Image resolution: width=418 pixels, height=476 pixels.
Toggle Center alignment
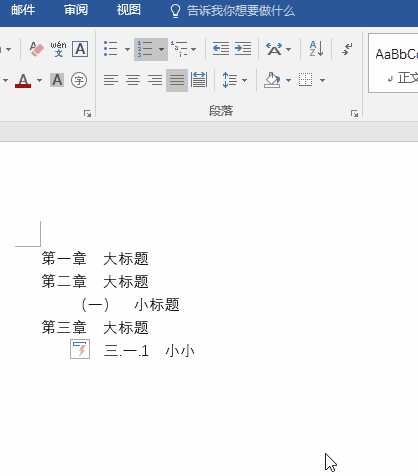tap(133, 80)
